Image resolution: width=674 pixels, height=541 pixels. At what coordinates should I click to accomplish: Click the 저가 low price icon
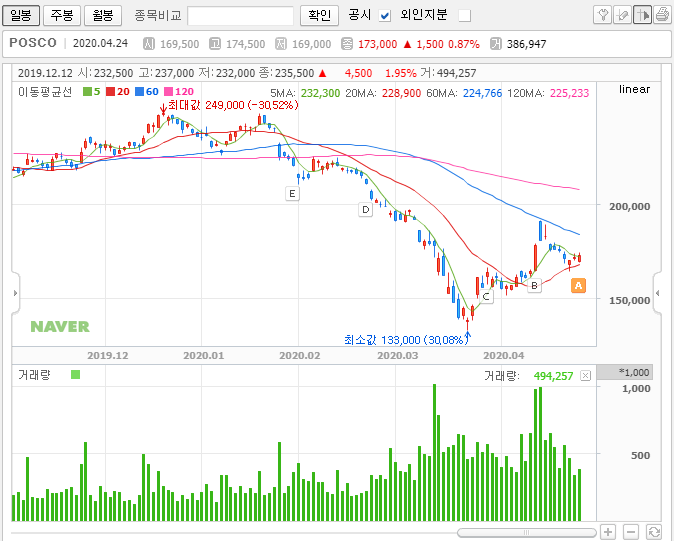click(x=281, y=43)
